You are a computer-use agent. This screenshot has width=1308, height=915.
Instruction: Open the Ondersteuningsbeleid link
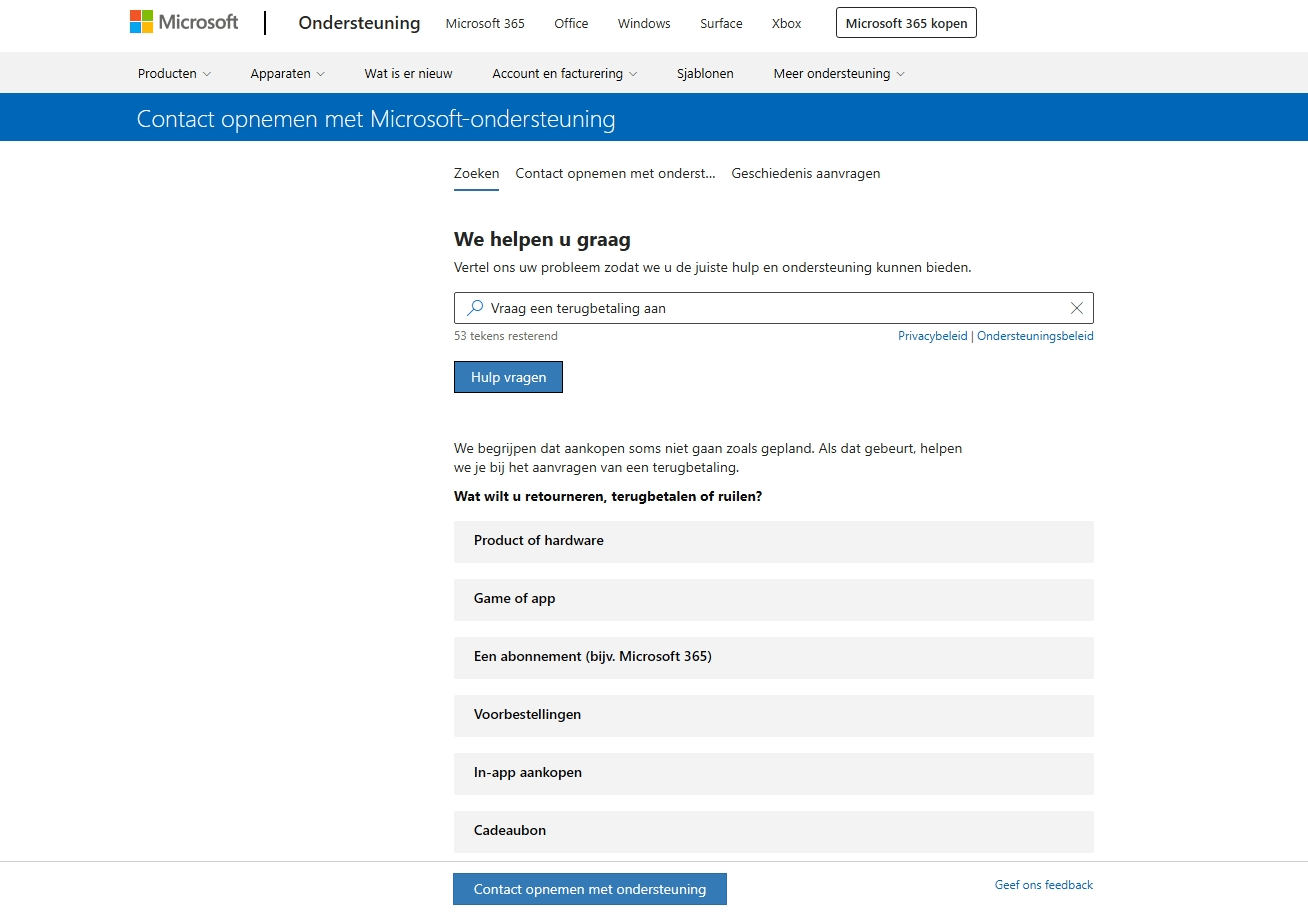click(1035, 336)
